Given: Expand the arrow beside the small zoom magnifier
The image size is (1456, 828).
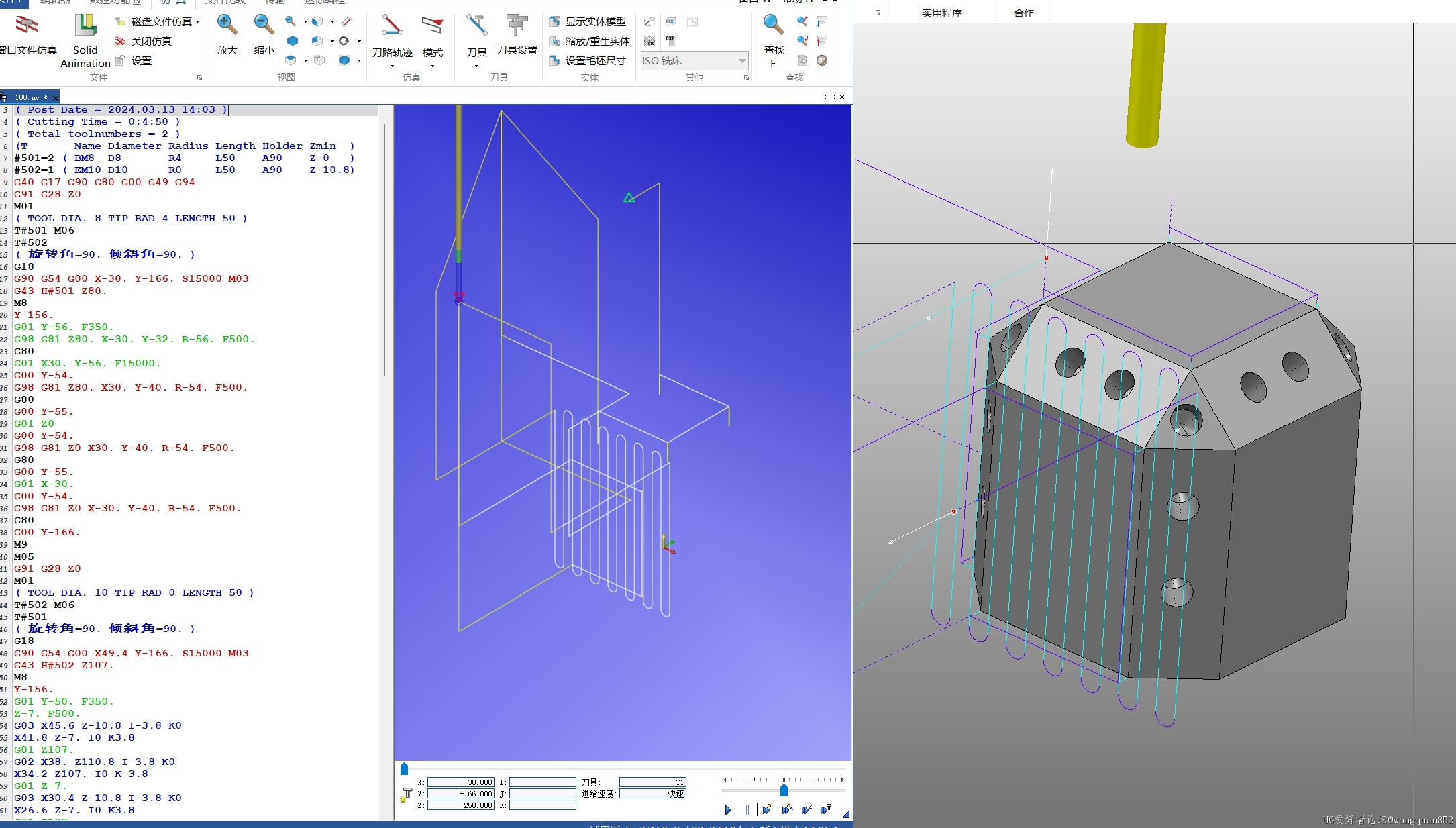Looking at the screenshot, I should tap(305, 21).
